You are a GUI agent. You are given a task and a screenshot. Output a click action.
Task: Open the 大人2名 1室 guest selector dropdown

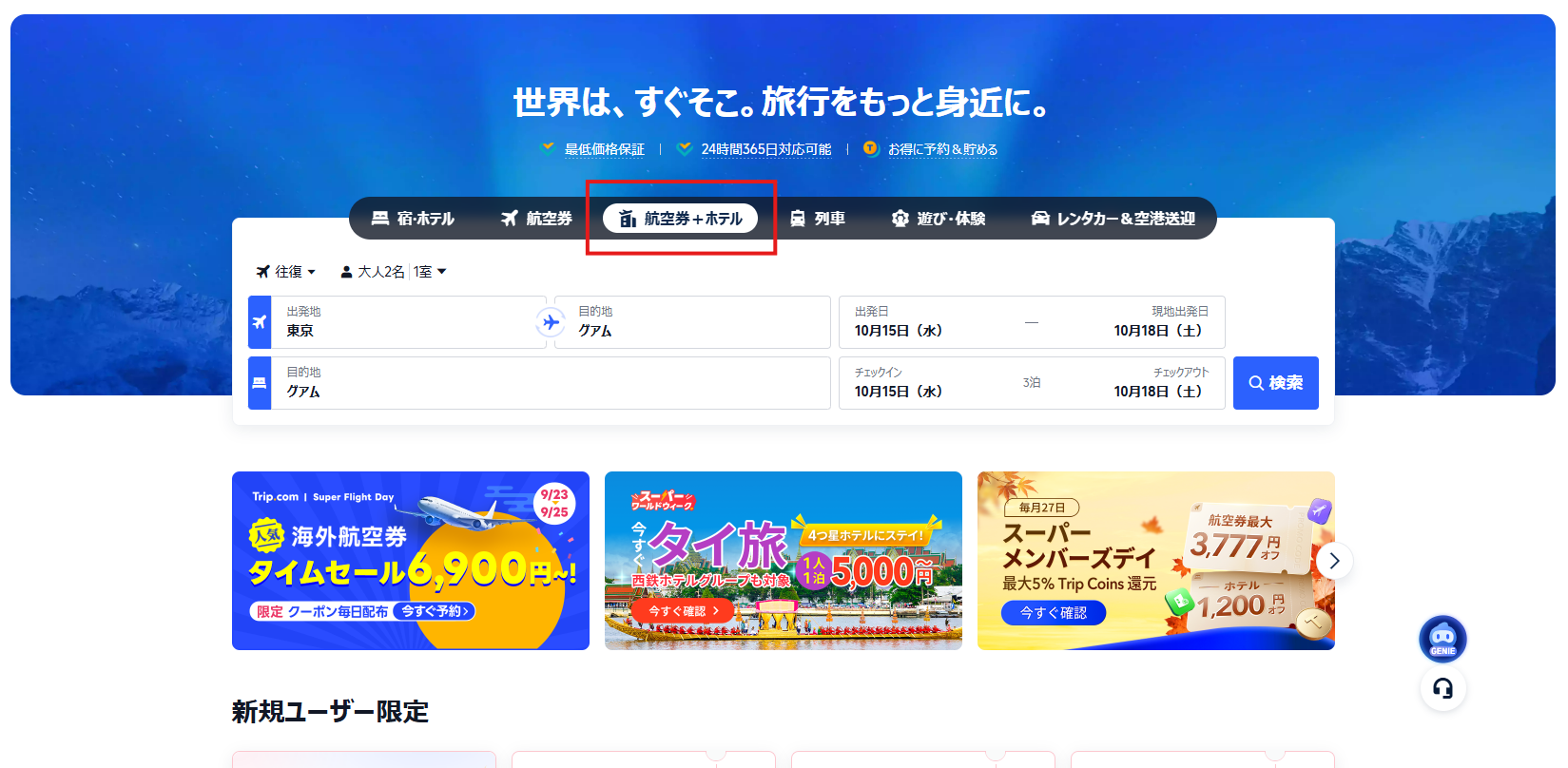click(x=394, y=272)
